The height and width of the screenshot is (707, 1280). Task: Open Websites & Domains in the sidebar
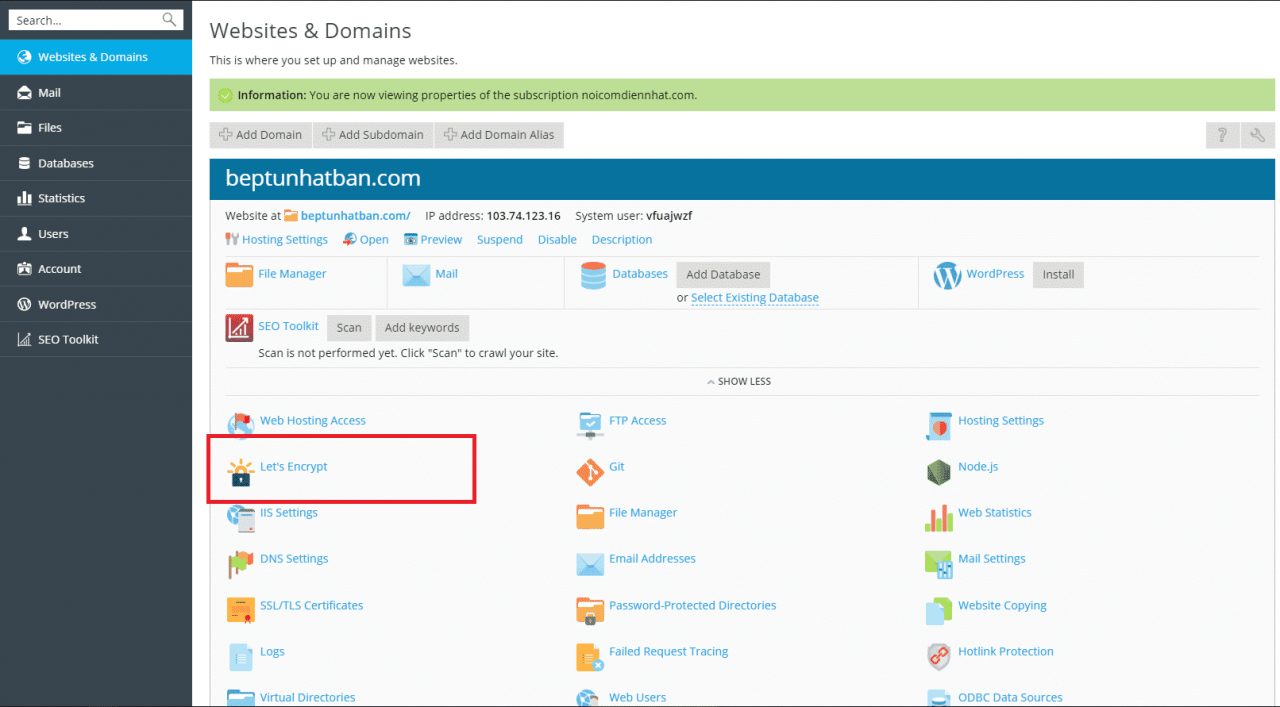tap(96, 57)
